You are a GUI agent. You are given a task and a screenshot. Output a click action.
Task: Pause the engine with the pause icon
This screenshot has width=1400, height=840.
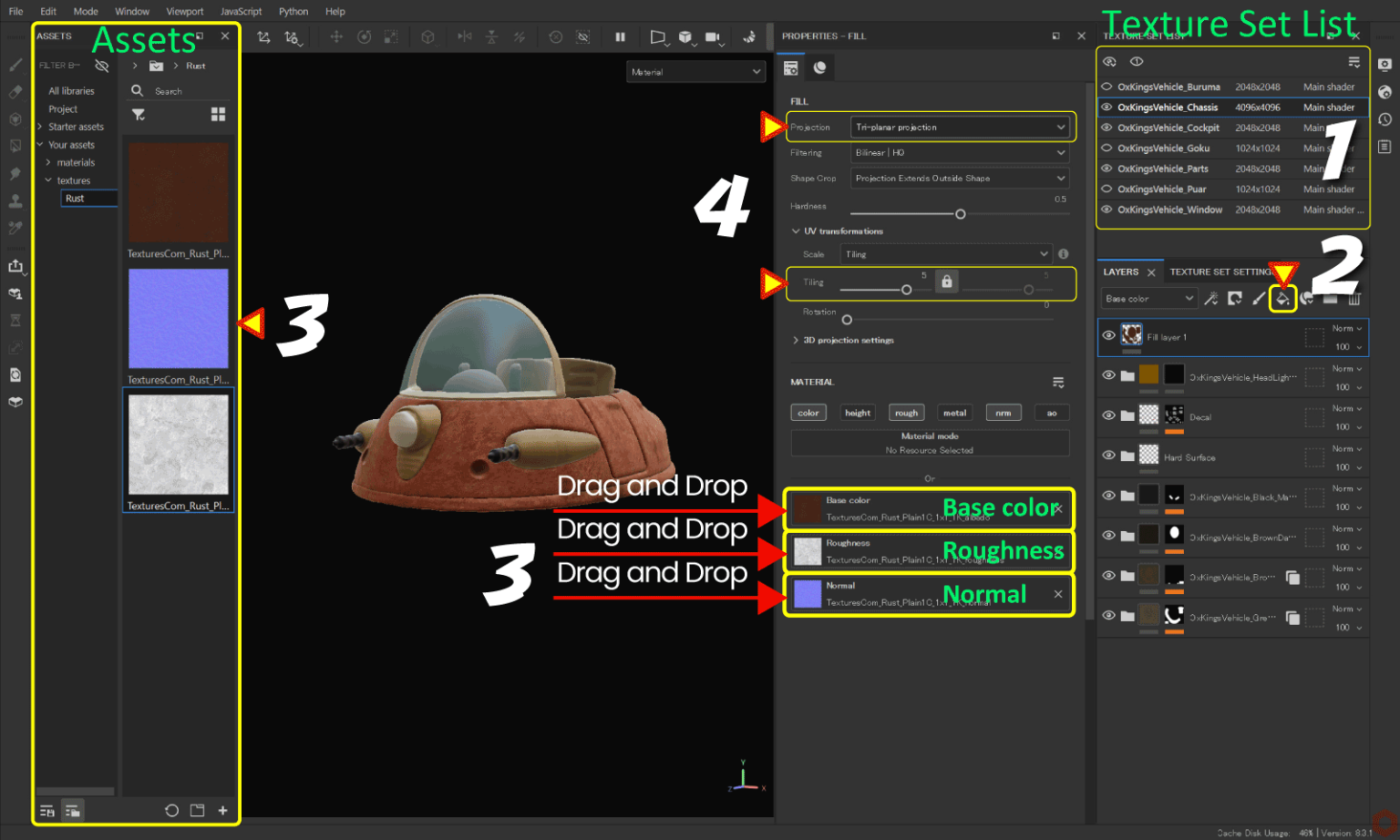tap(621, 37)
